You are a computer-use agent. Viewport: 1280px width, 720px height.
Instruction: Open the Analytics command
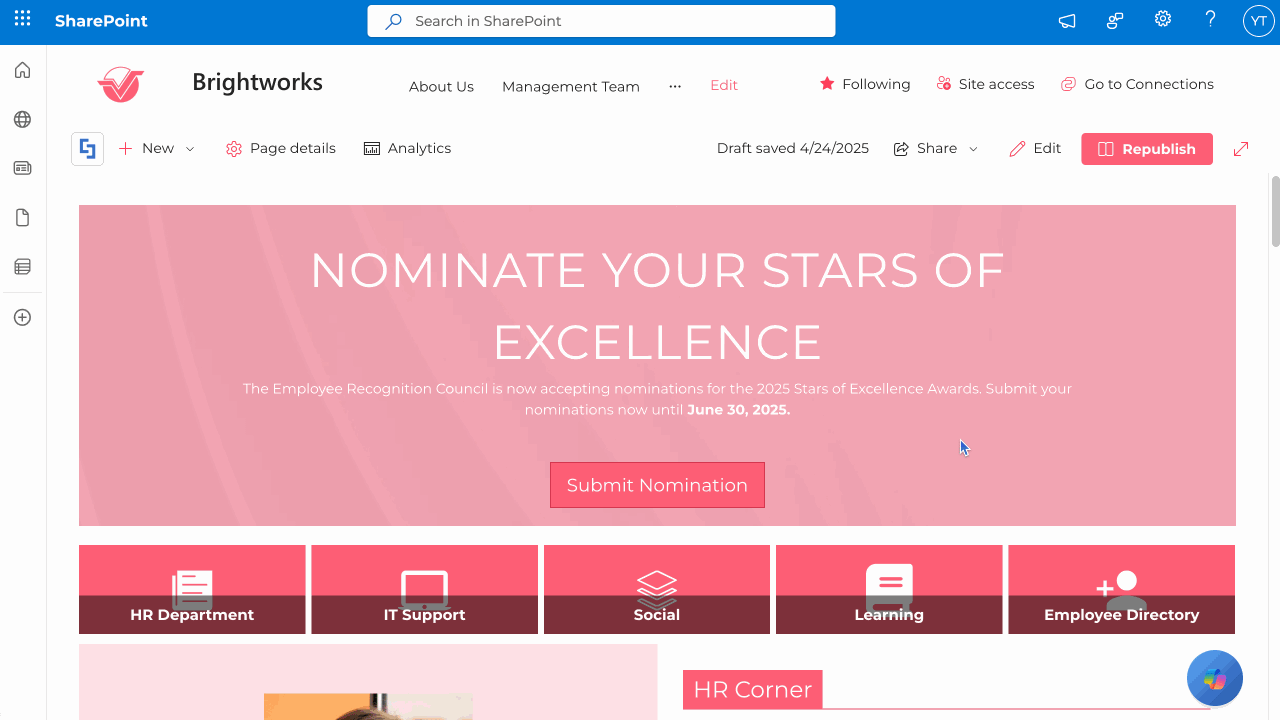pyautogui.click(x=407, y=149)
